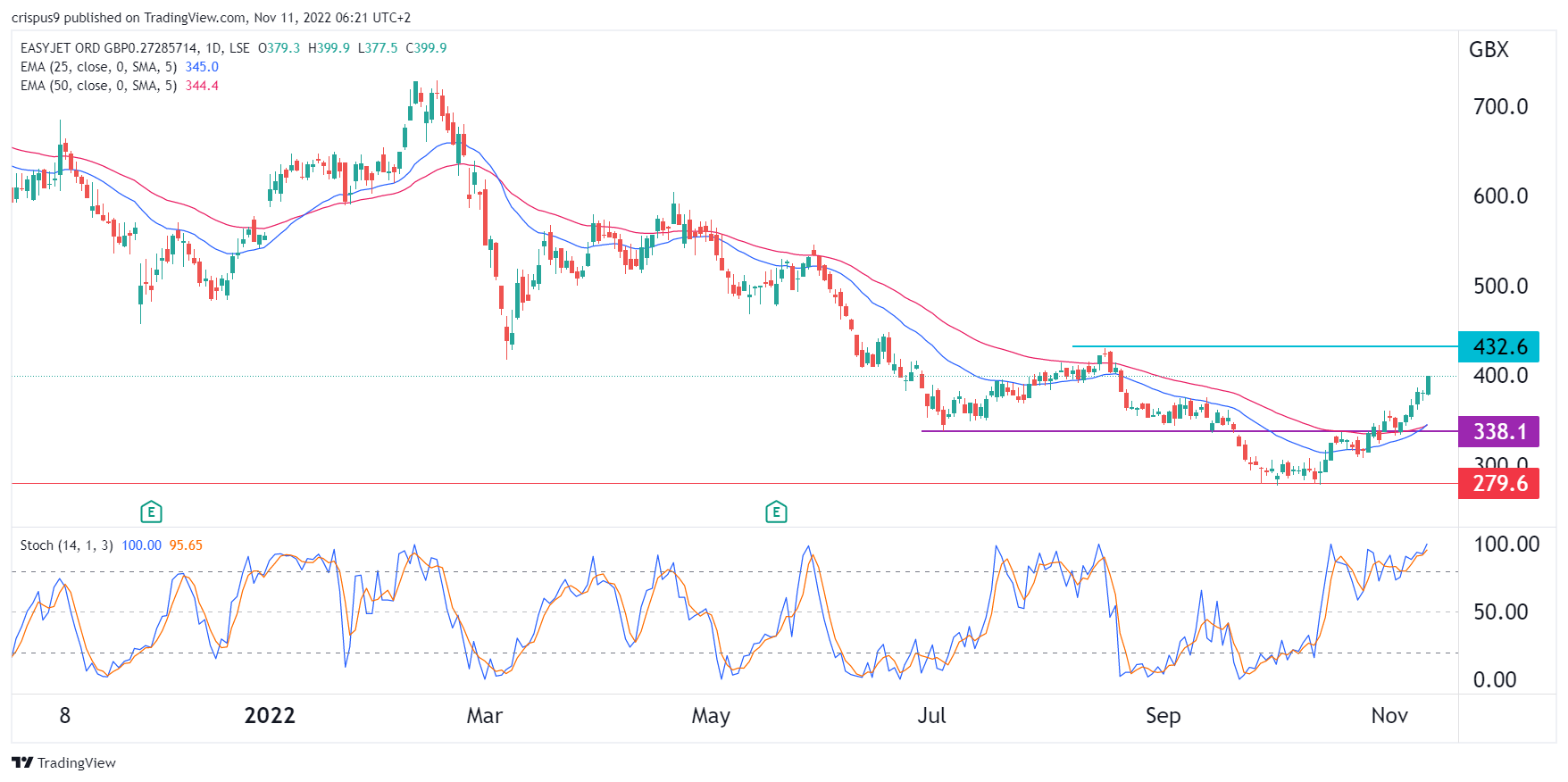Click the 100.00 stochastic scale label
This screenshot has height=782, width=1568.
1505,545
